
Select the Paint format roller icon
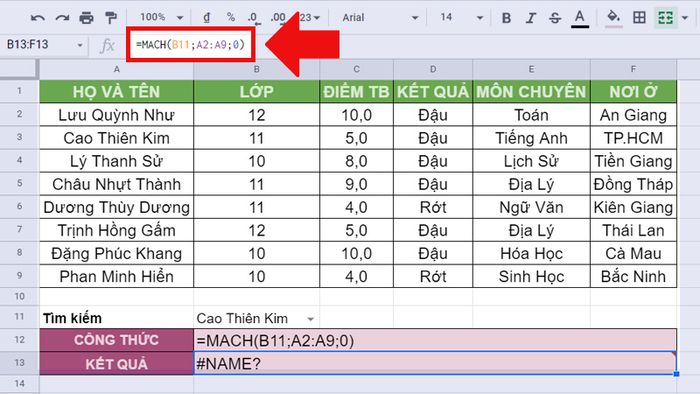111,18
